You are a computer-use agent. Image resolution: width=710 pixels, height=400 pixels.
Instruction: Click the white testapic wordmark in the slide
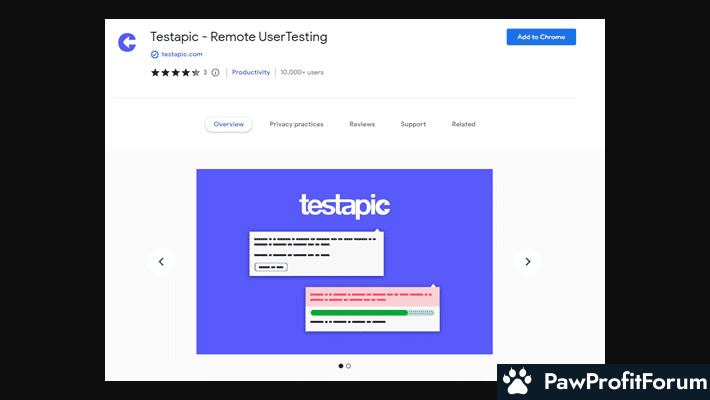344,206
